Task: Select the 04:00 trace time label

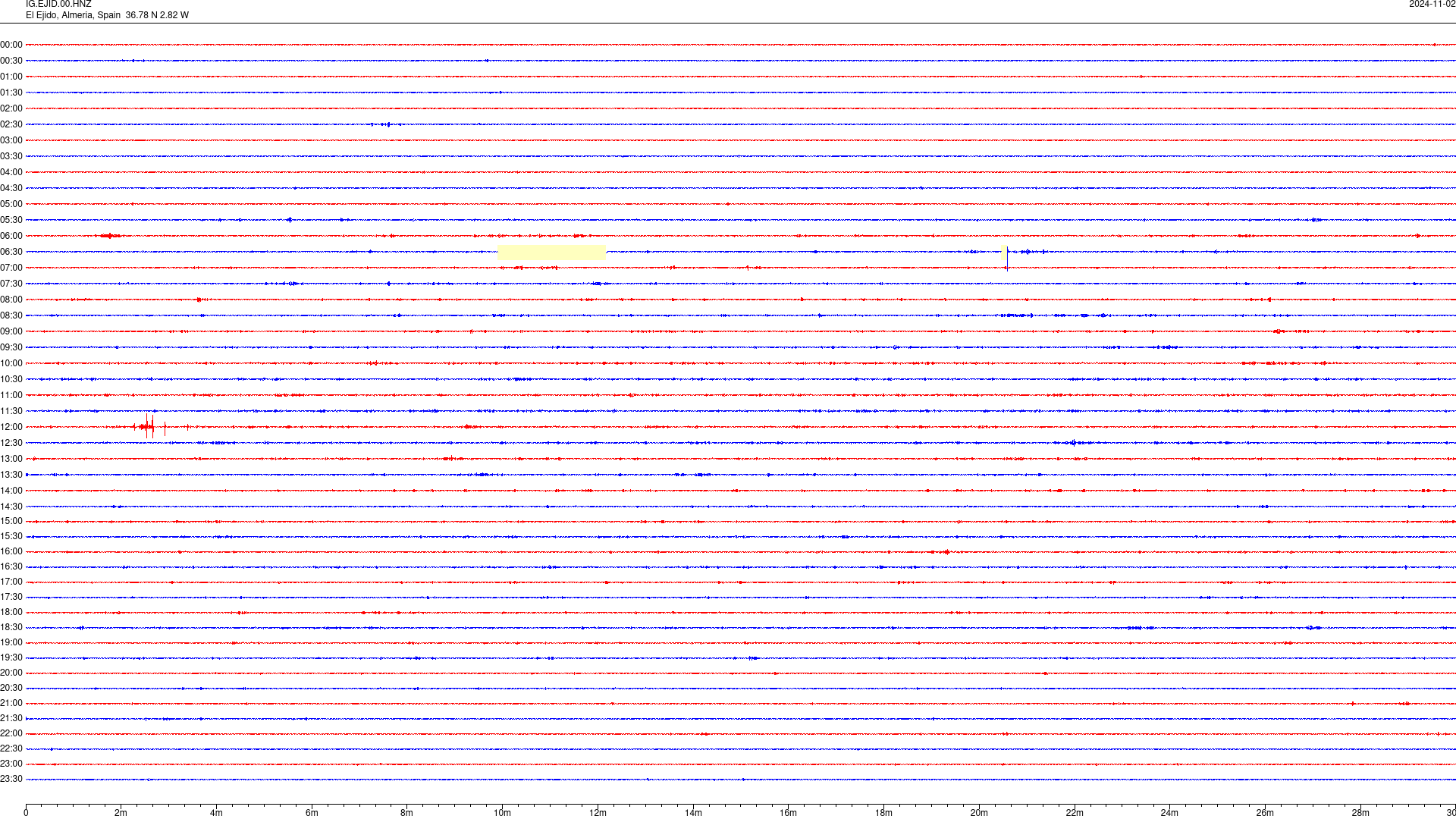Action: [11, 172]
